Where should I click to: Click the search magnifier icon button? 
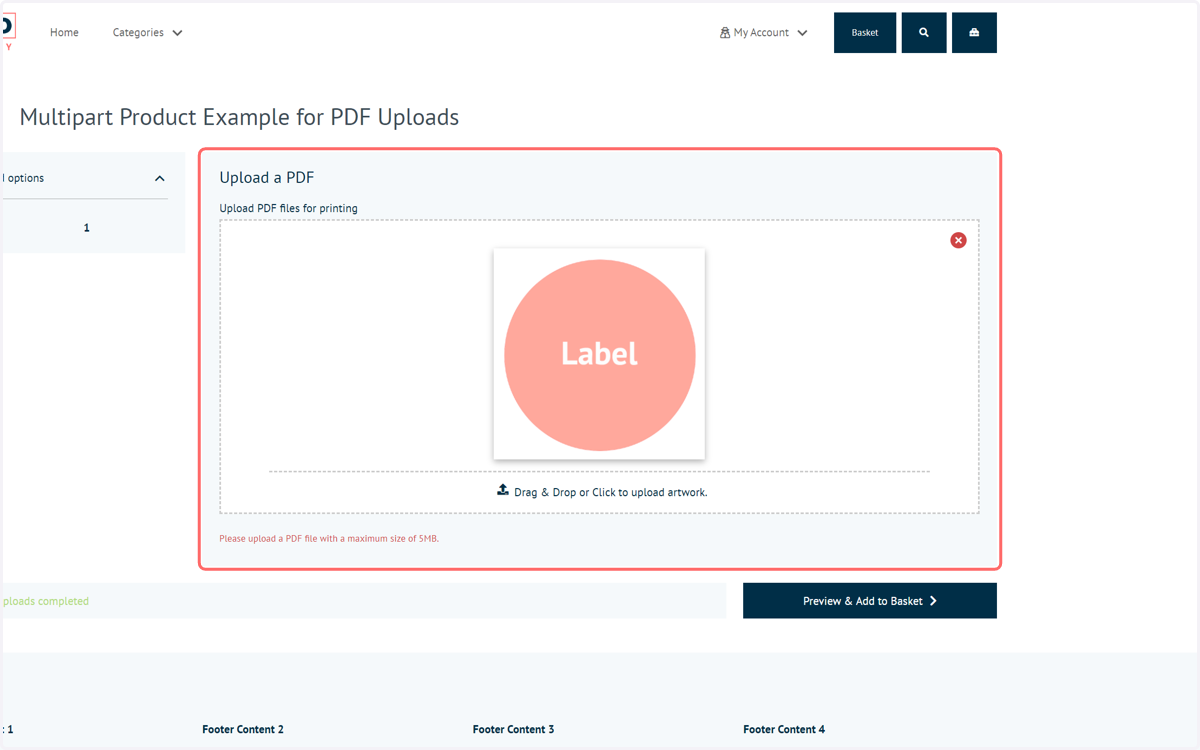point(924,33)
